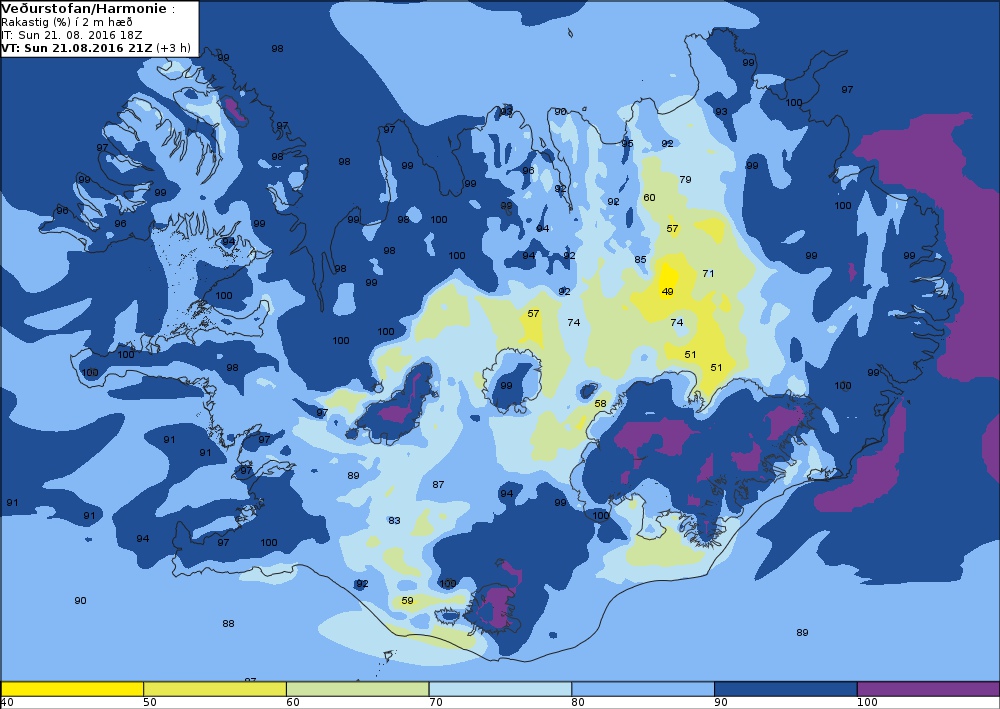Click the light blue 80–90 legend swatch
Image resolution: width=1000 pixels, height=709 pixels.
[643, 689]
